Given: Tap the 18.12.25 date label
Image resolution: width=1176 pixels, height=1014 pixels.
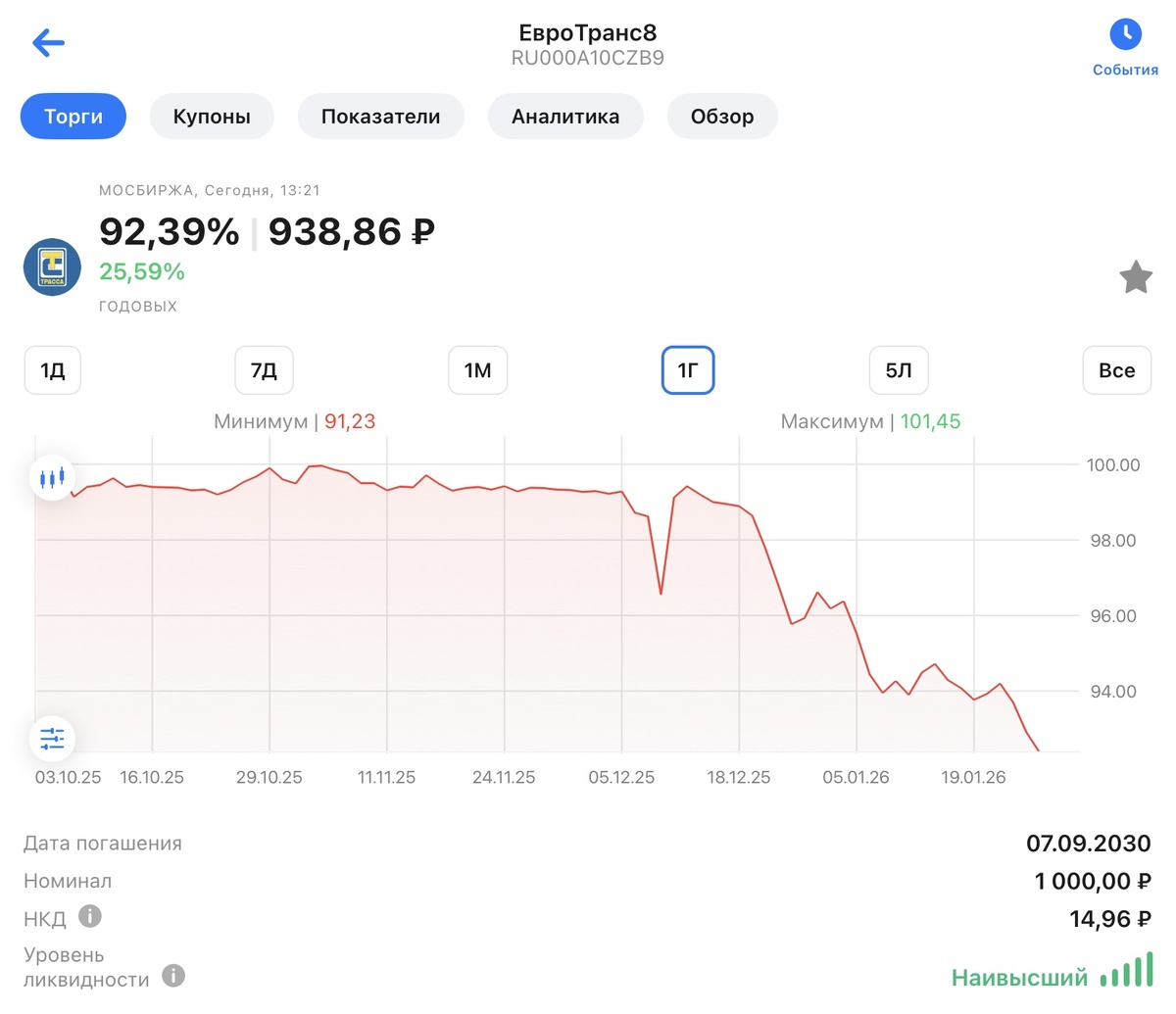Looking at the screenshot, I should pyautogui.click(x=739, y=777).
